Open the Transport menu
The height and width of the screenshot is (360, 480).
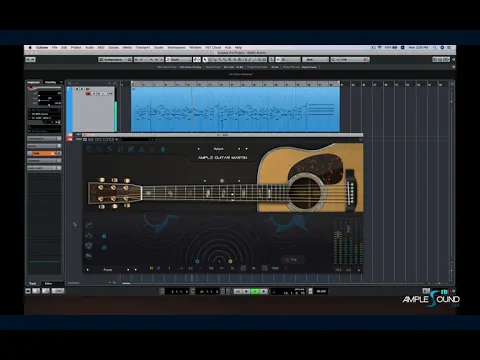tap(143, 48)
